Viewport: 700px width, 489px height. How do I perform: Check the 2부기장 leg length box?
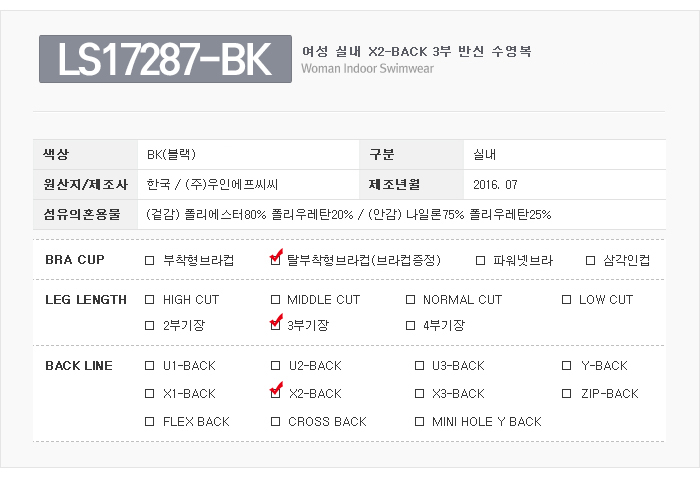[x=150, y=325]
